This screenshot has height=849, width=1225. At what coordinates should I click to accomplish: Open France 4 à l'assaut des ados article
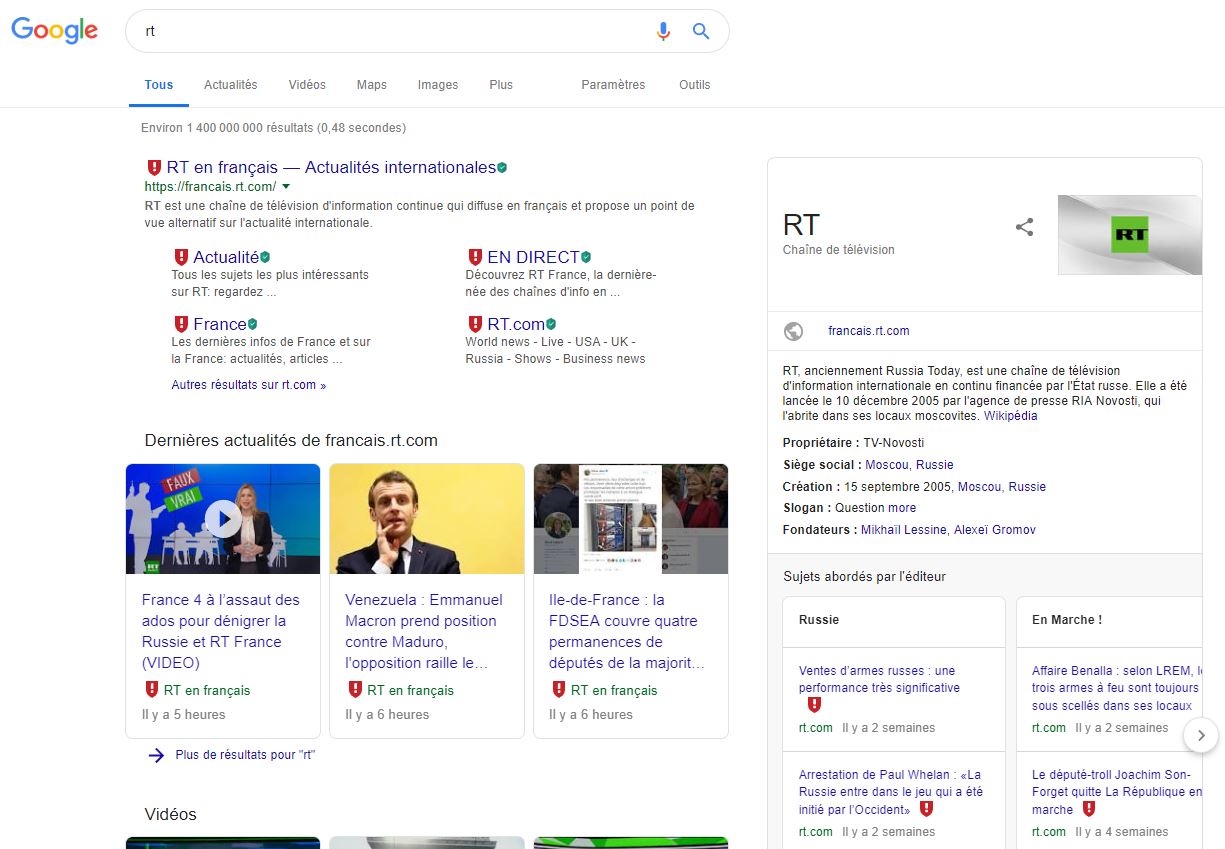[x=221, y=631]
